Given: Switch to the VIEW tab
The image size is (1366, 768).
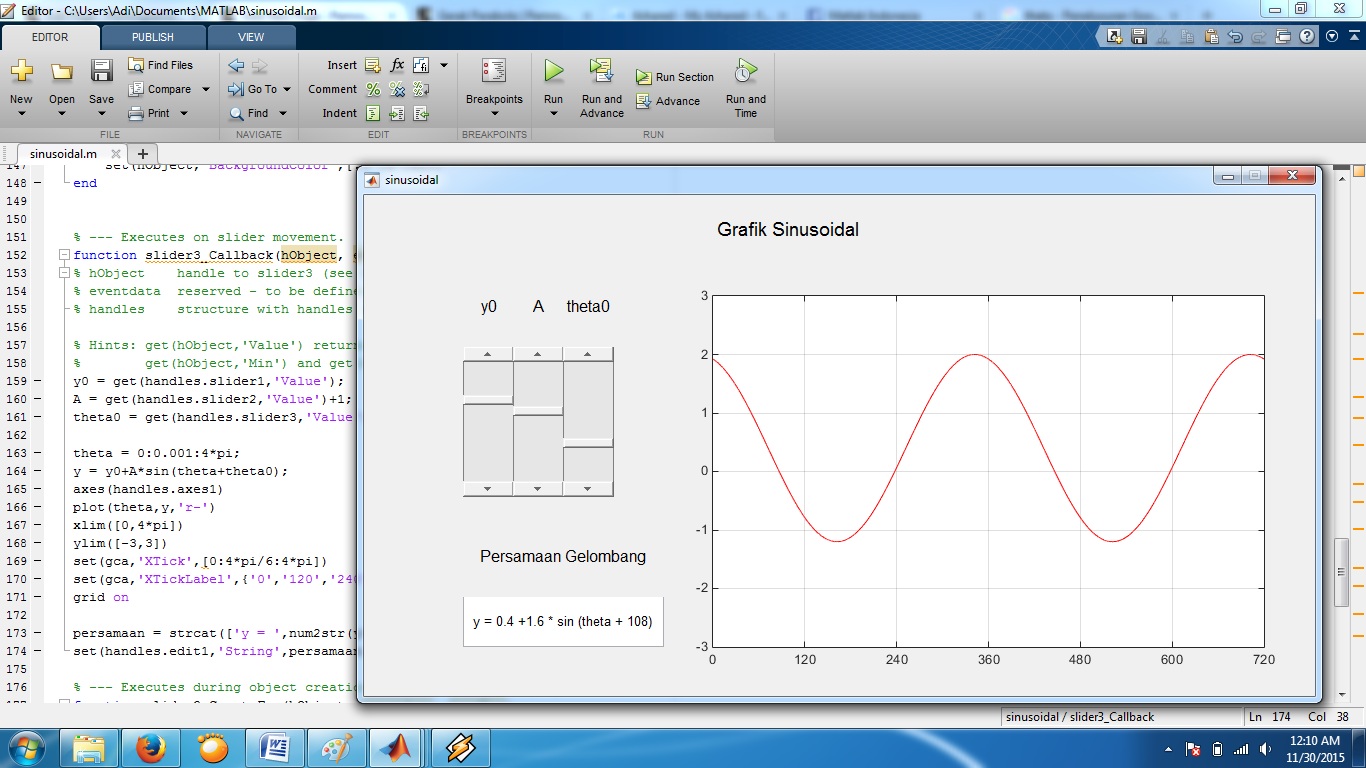Looking at the screenshot, I should 251,37.
